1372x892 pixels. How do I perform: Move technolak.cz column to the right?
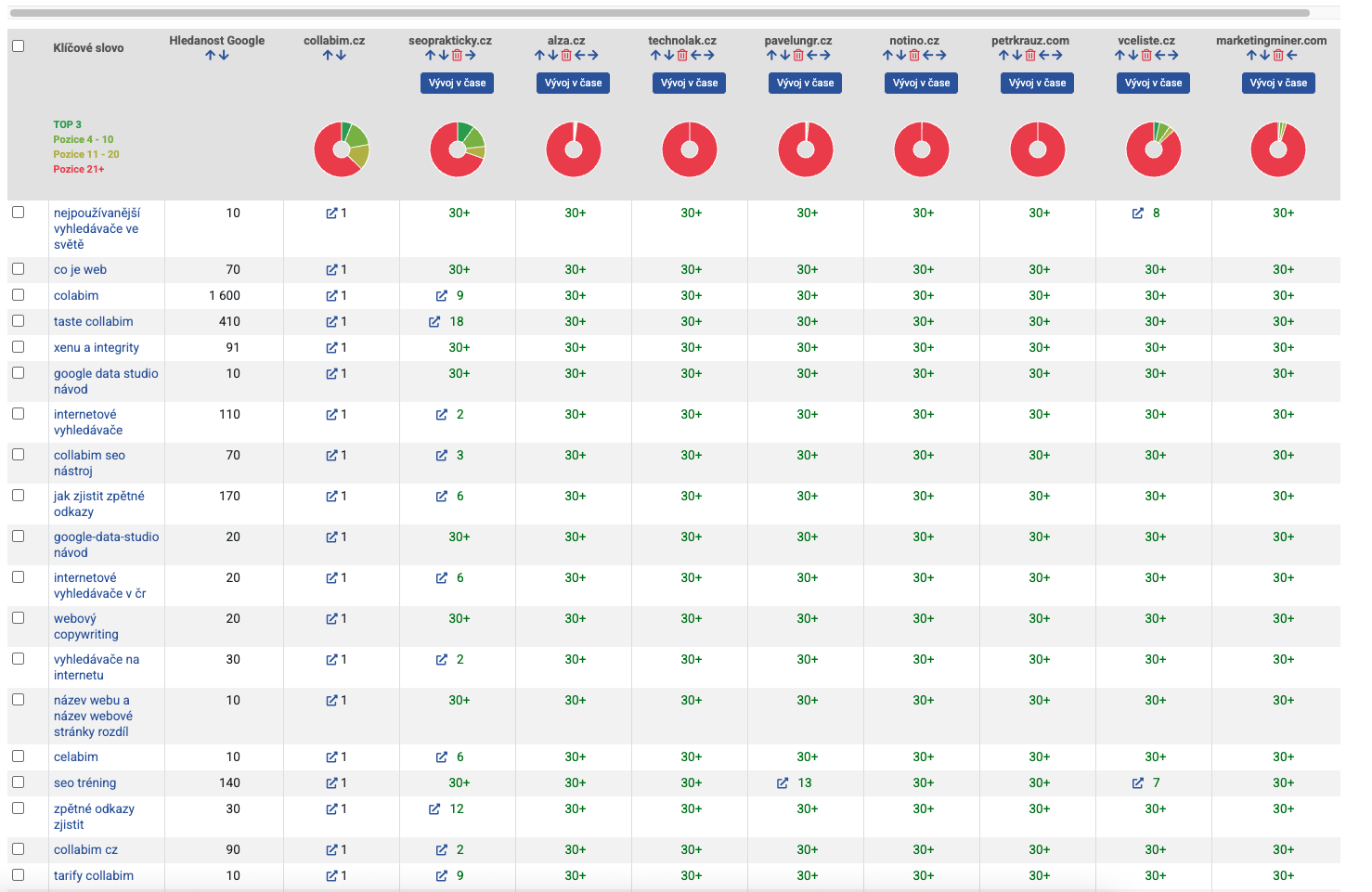click(708, 56)
